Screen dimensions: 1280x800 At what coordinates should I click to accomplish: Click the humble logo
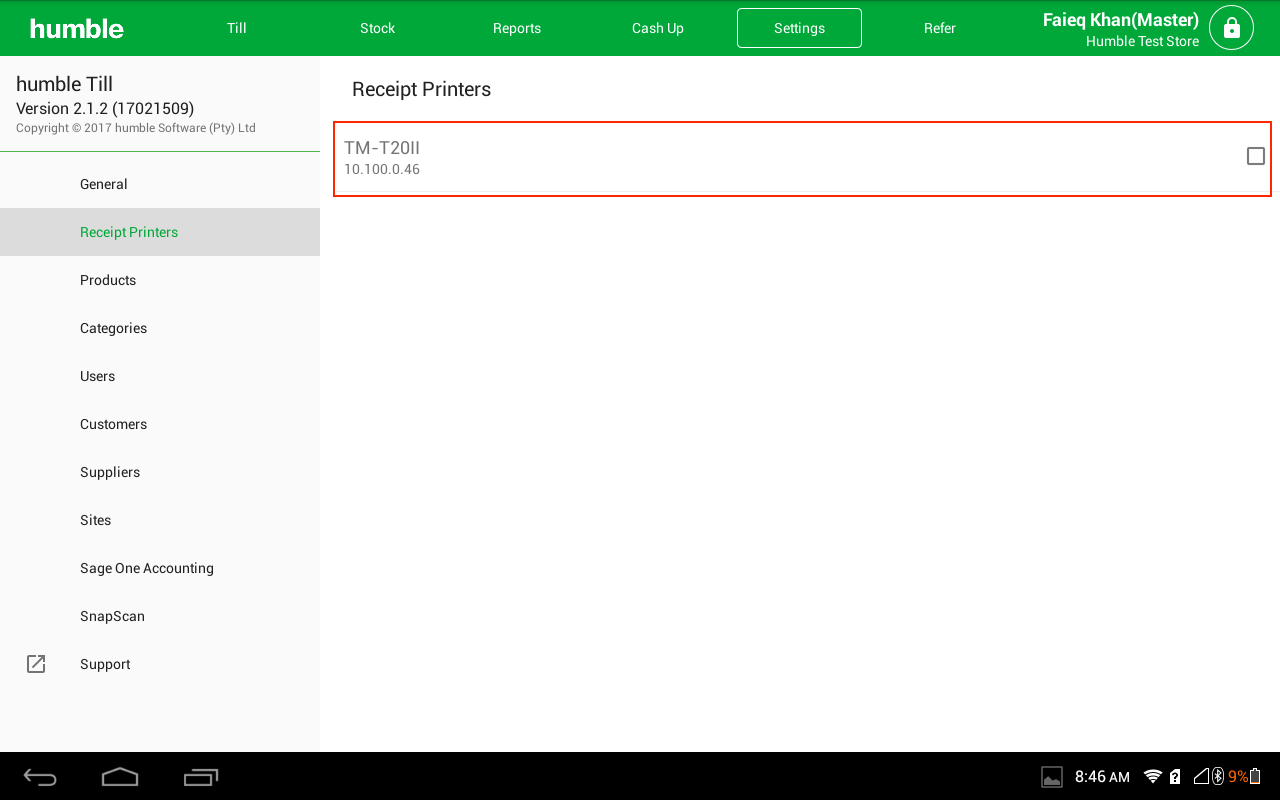tap(77, 28)
